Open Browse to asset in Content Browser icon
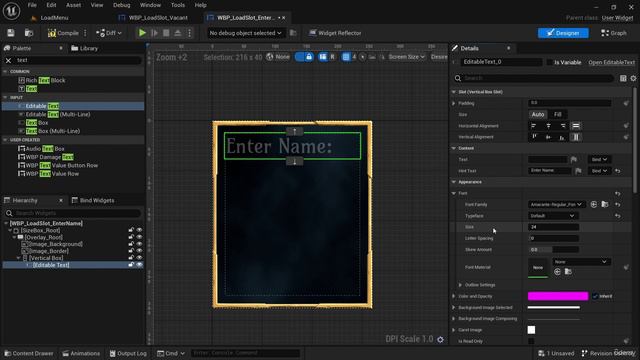Viewport: 640px width, 360px height. tap(29, 33)
